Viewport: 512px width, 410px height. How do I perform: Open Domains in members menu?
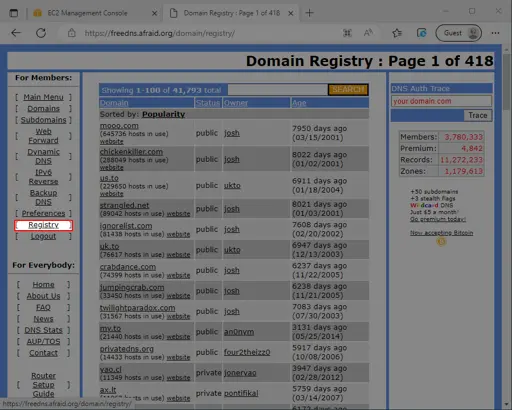[x=43, y=109]
